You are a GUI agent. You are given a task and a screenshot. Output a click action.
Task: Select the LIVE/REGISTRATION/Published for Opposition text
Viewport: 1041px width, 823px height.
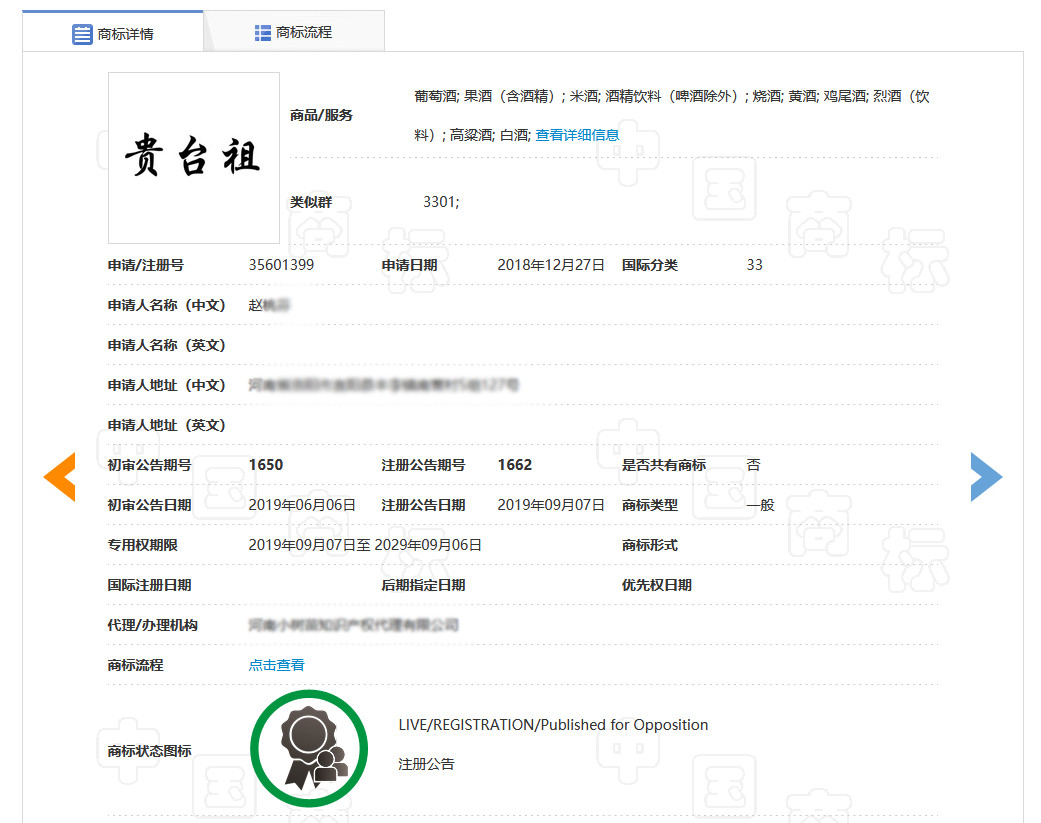(553, 725)
